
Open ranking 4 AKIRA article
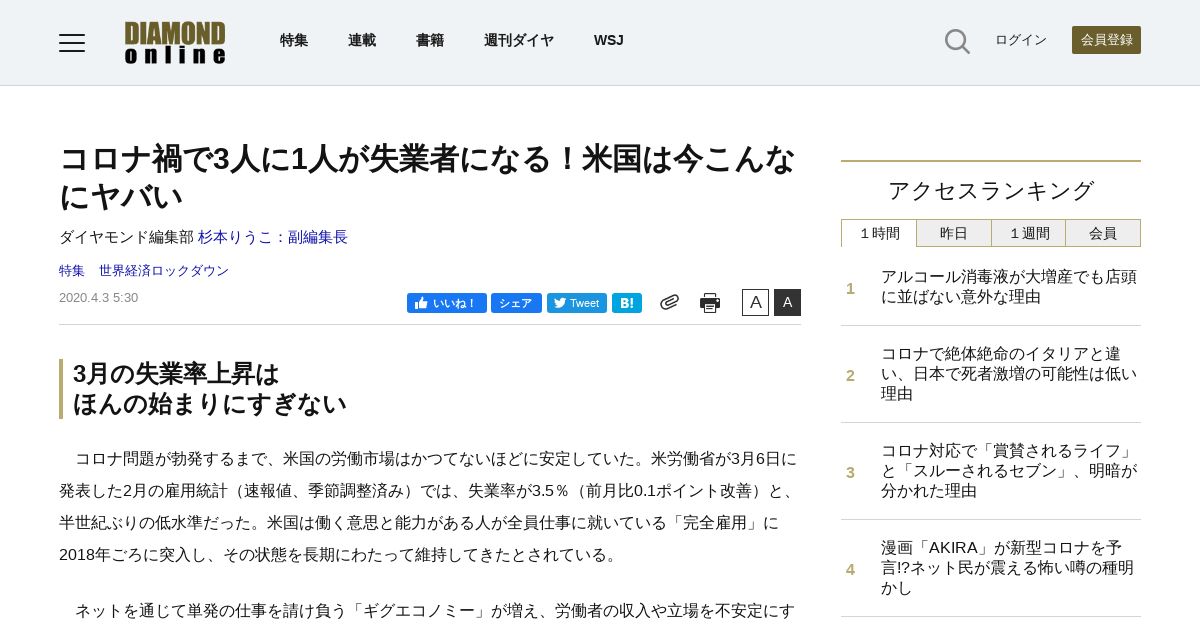click(x=1009, y=568)
